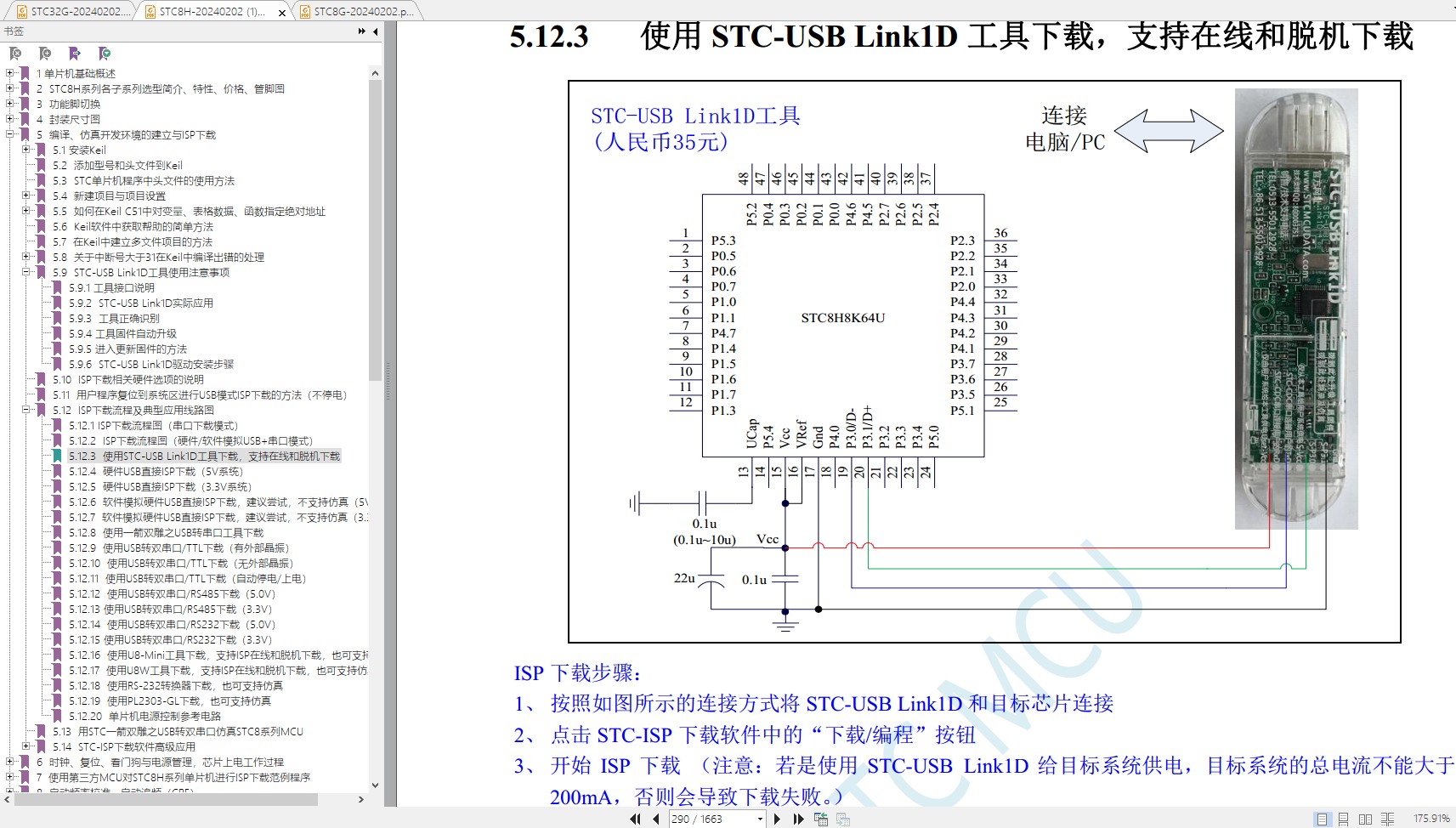Go to the first page
Viewport: 1456px width, 828px height.
pyautogui.click(x=636, y=819)
